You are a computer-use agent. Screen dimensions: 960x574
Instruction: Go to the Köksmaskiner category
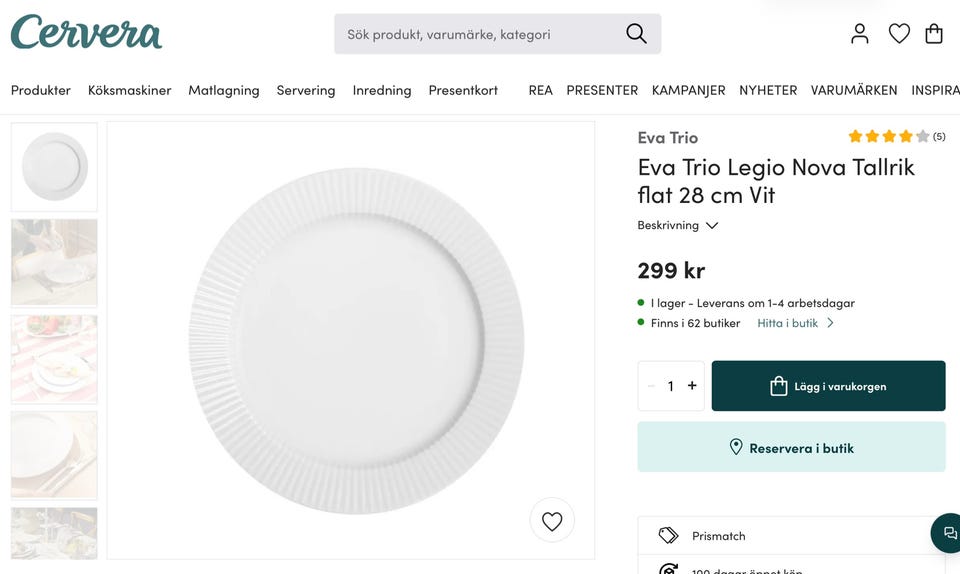[x=130, y=90]
